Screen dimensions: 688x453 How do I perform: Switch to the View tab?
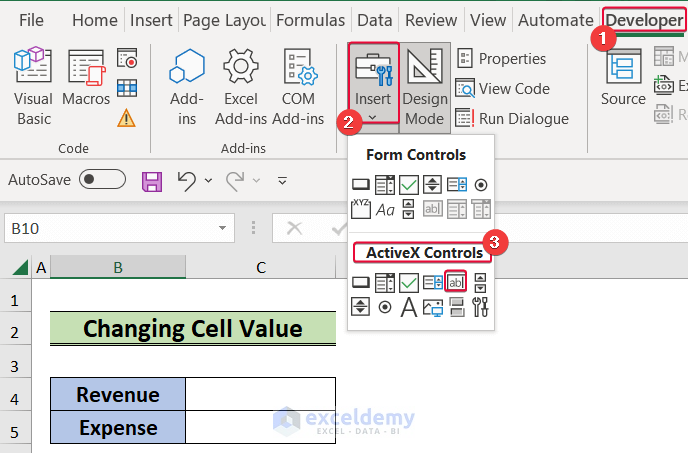coord(488,20)
